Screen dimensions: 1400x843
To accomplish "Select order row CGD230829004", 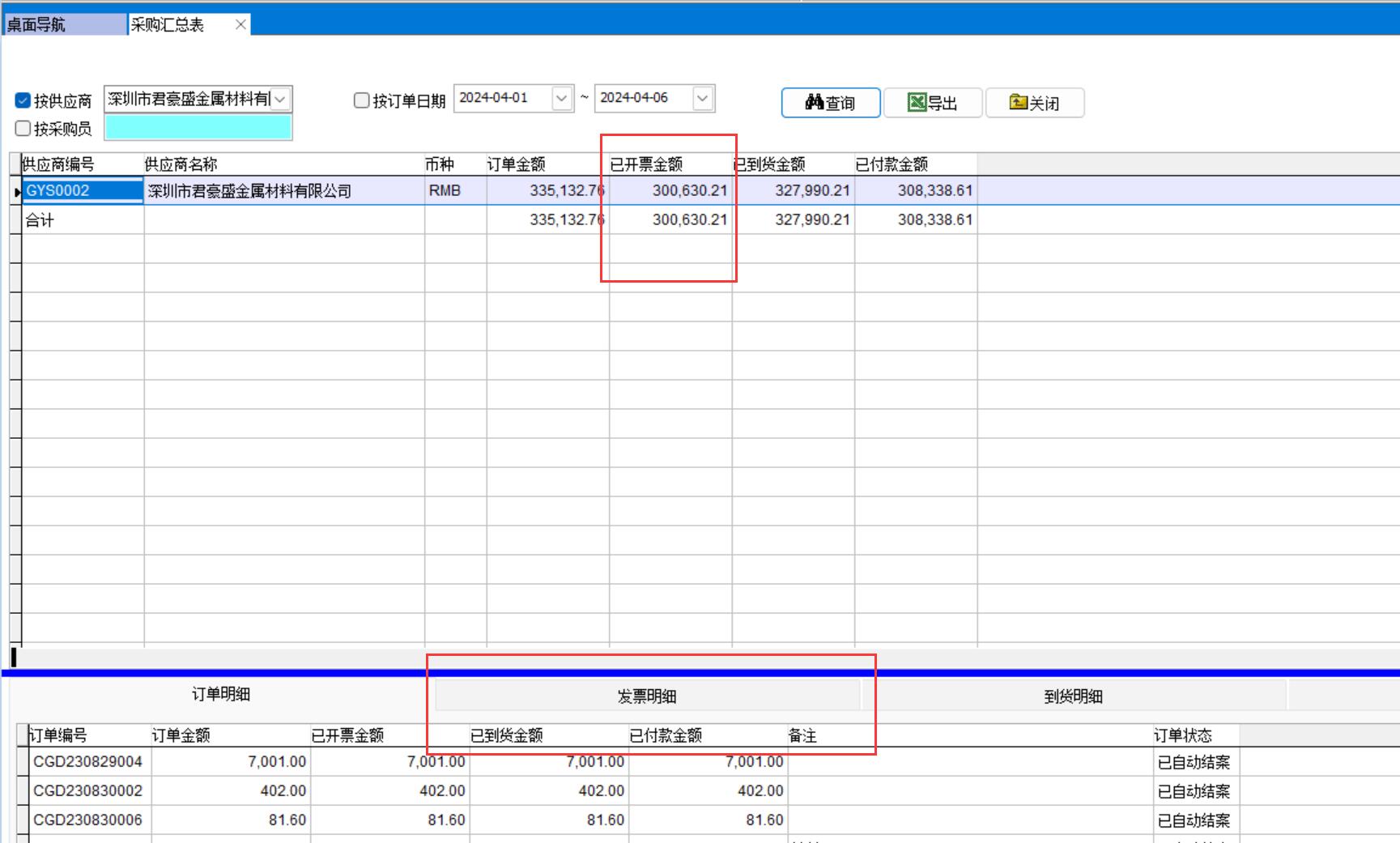I will tap(87, 761).
